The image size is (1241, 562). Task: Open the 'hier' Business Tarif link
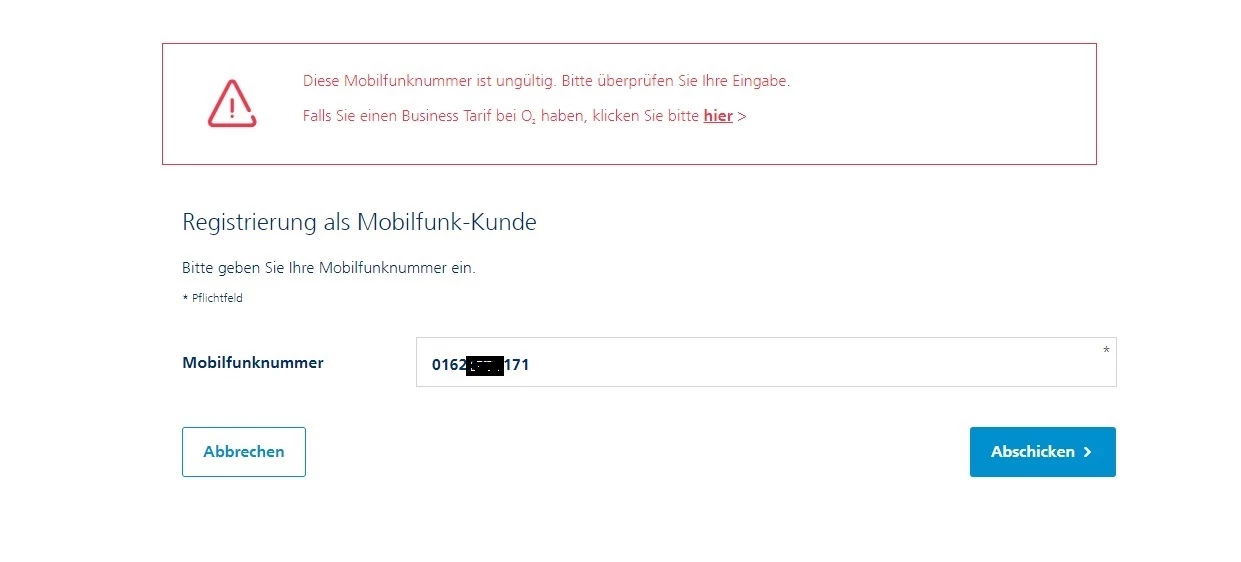pos(718,116)
